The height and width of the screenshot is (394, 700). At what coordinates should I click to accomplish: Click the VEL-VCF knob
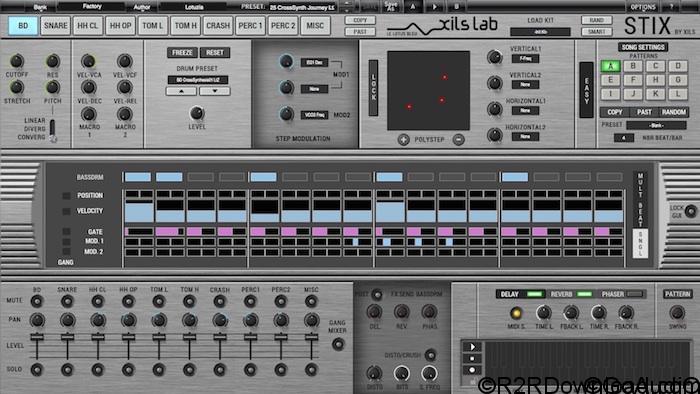[x=125, y=61]
